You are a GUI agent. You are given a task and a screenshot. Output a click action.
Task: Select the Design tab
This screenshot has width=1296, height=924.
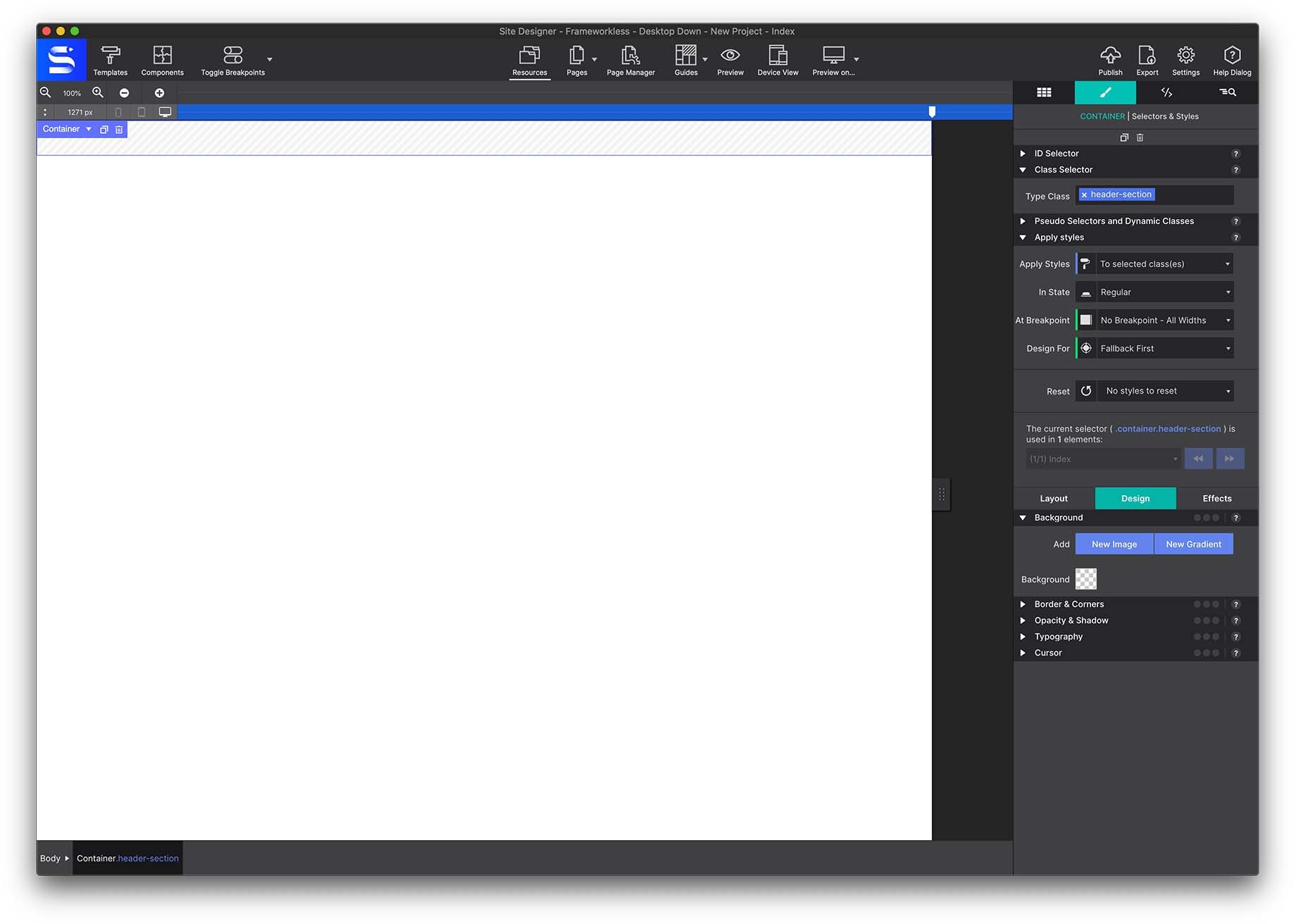pos(1135,499)
